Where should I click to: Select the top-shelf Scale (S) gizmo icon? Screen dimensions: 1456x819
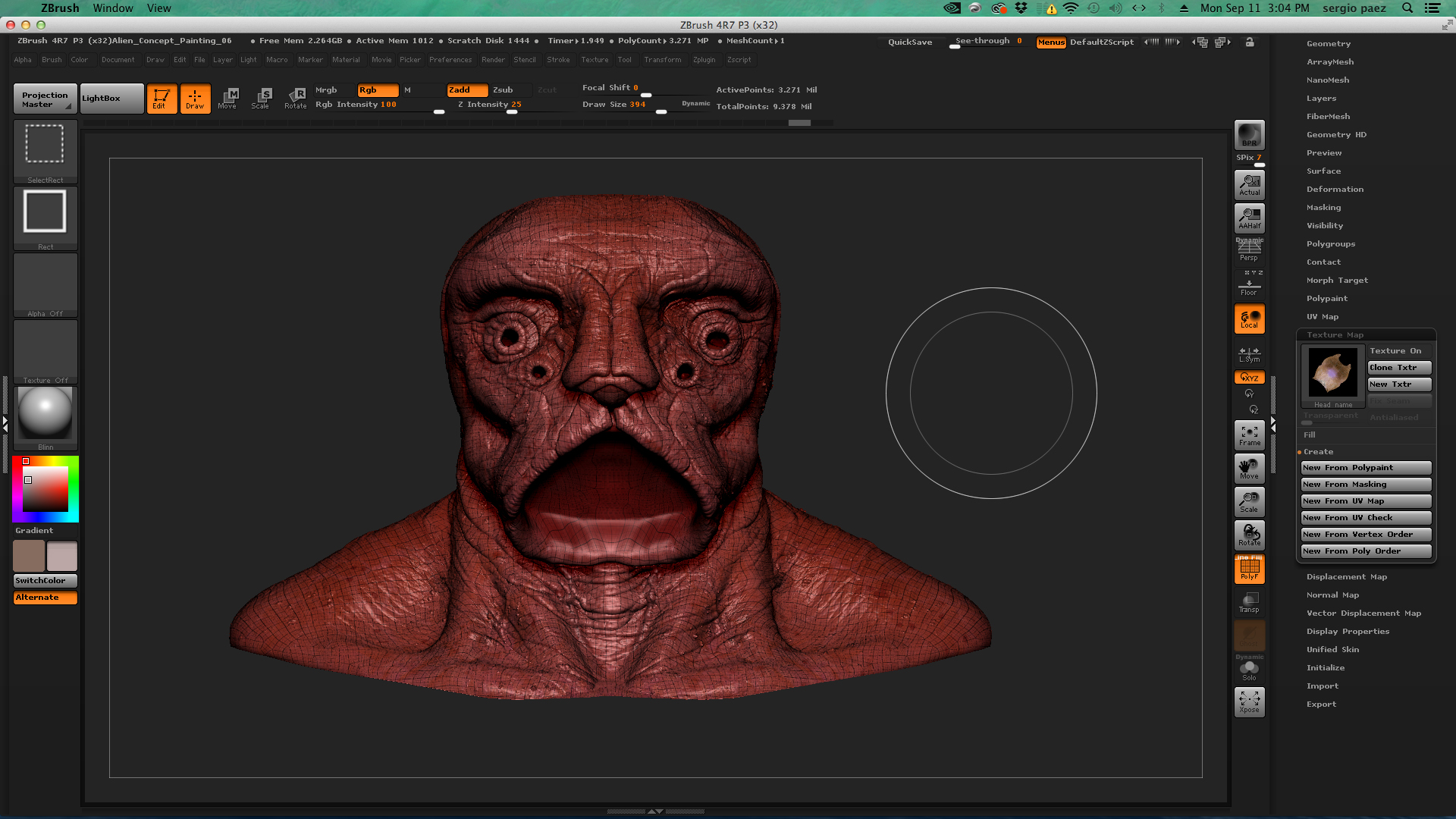262,99
